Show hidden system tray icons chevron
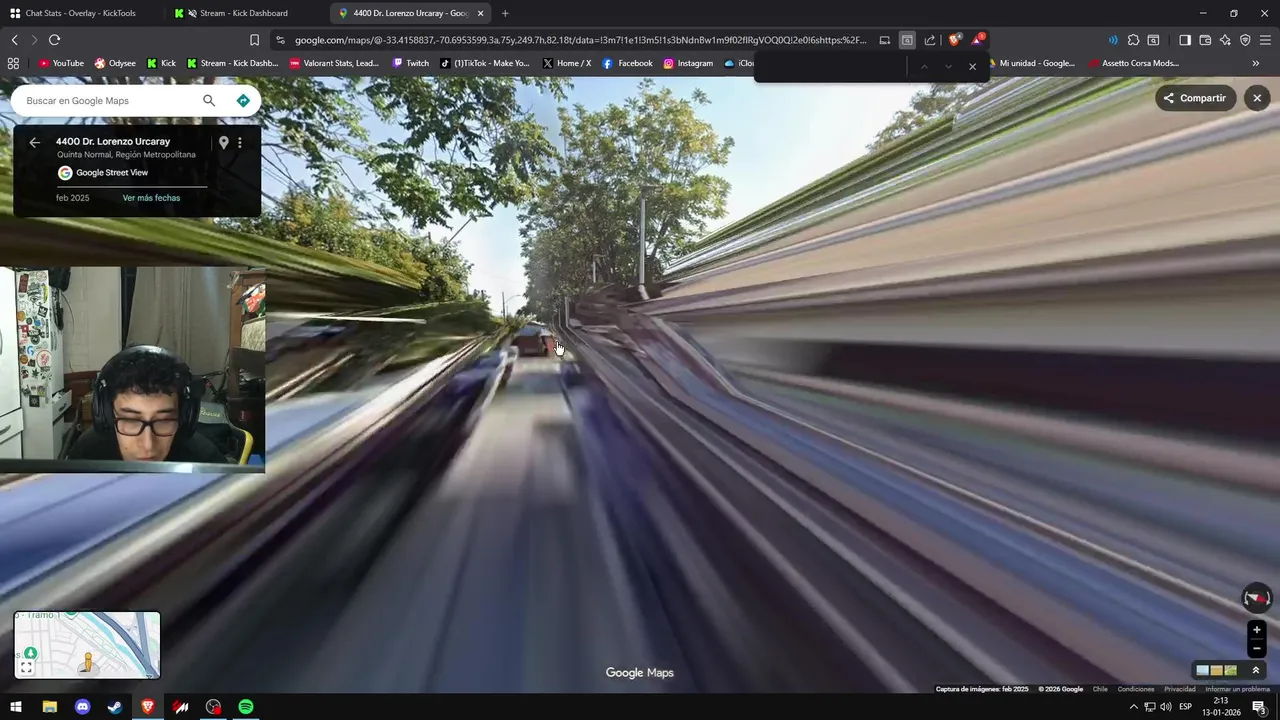 pos(1134,707)
